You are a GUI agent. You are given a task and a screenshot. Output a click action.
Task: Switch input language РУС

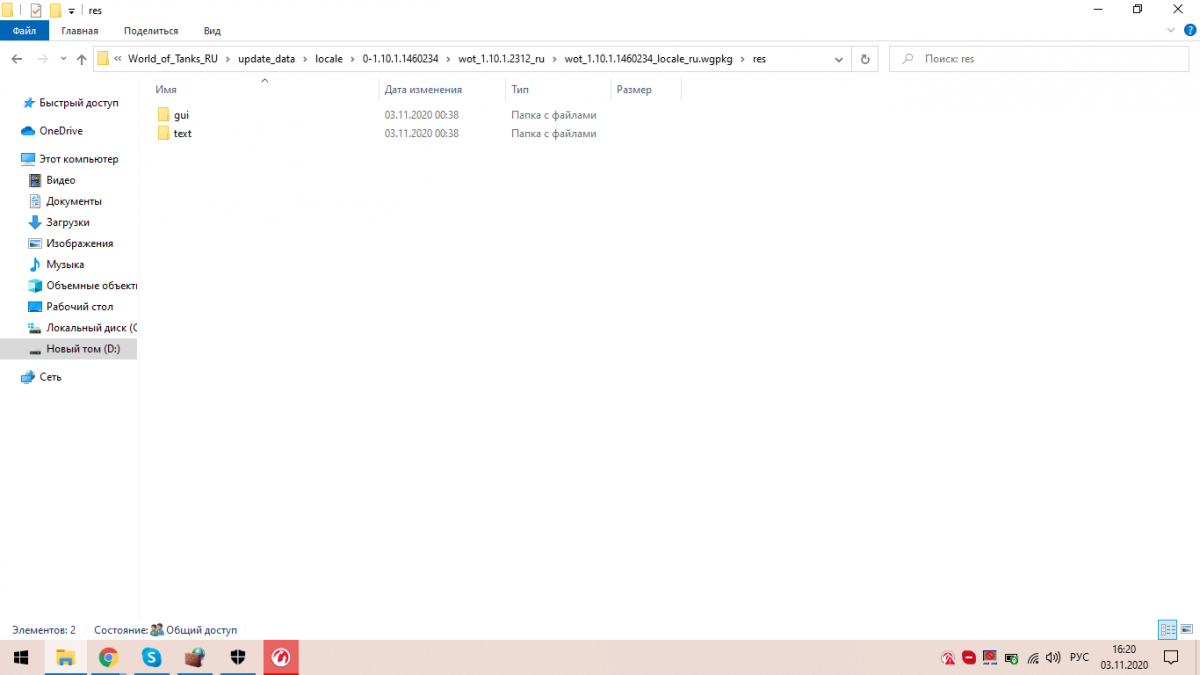click(1079, 658)
